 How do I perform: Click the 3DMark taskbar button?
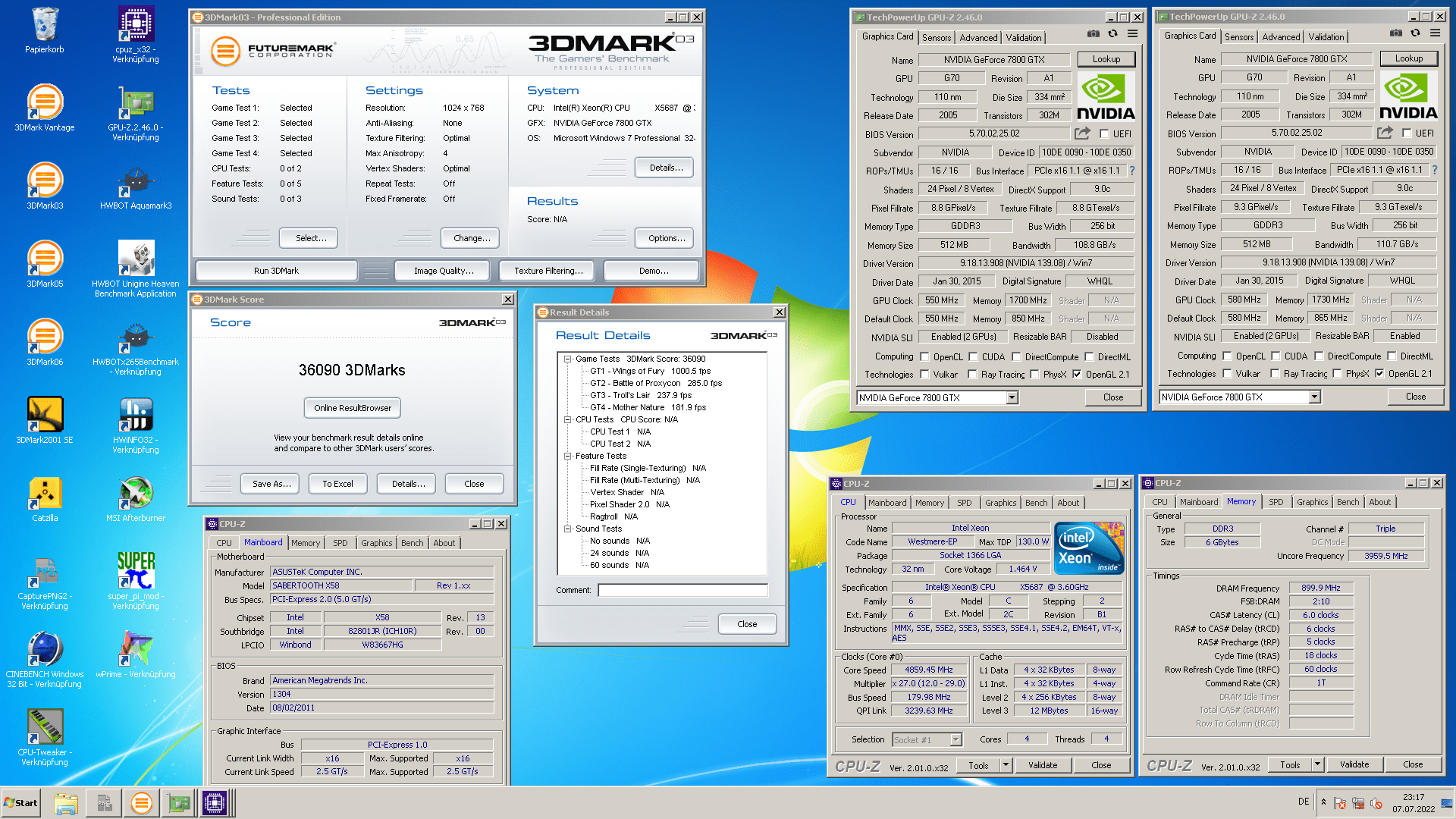click(141, 802)
